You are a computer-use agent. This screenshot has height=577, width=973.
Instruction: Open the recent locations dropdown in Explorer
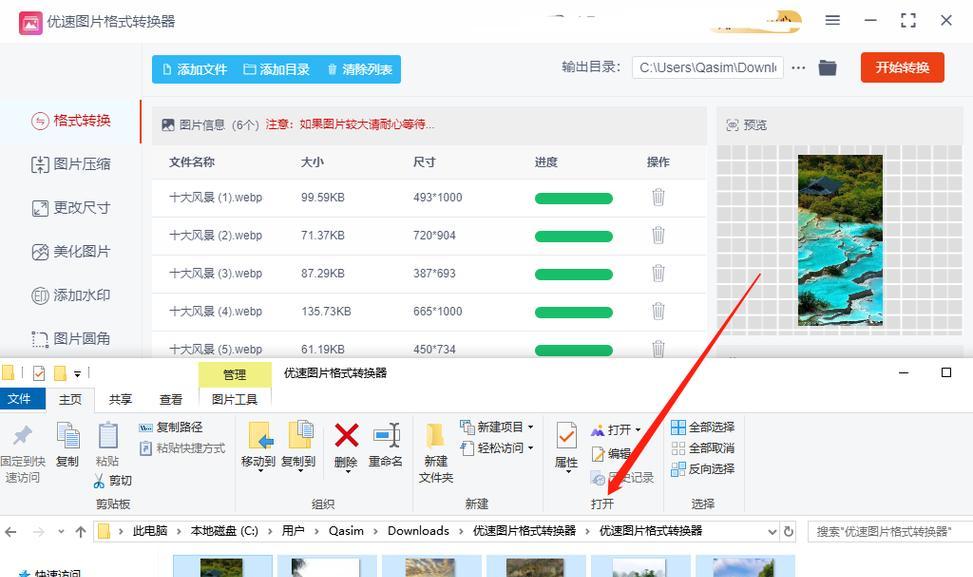[x=61, y=532]
